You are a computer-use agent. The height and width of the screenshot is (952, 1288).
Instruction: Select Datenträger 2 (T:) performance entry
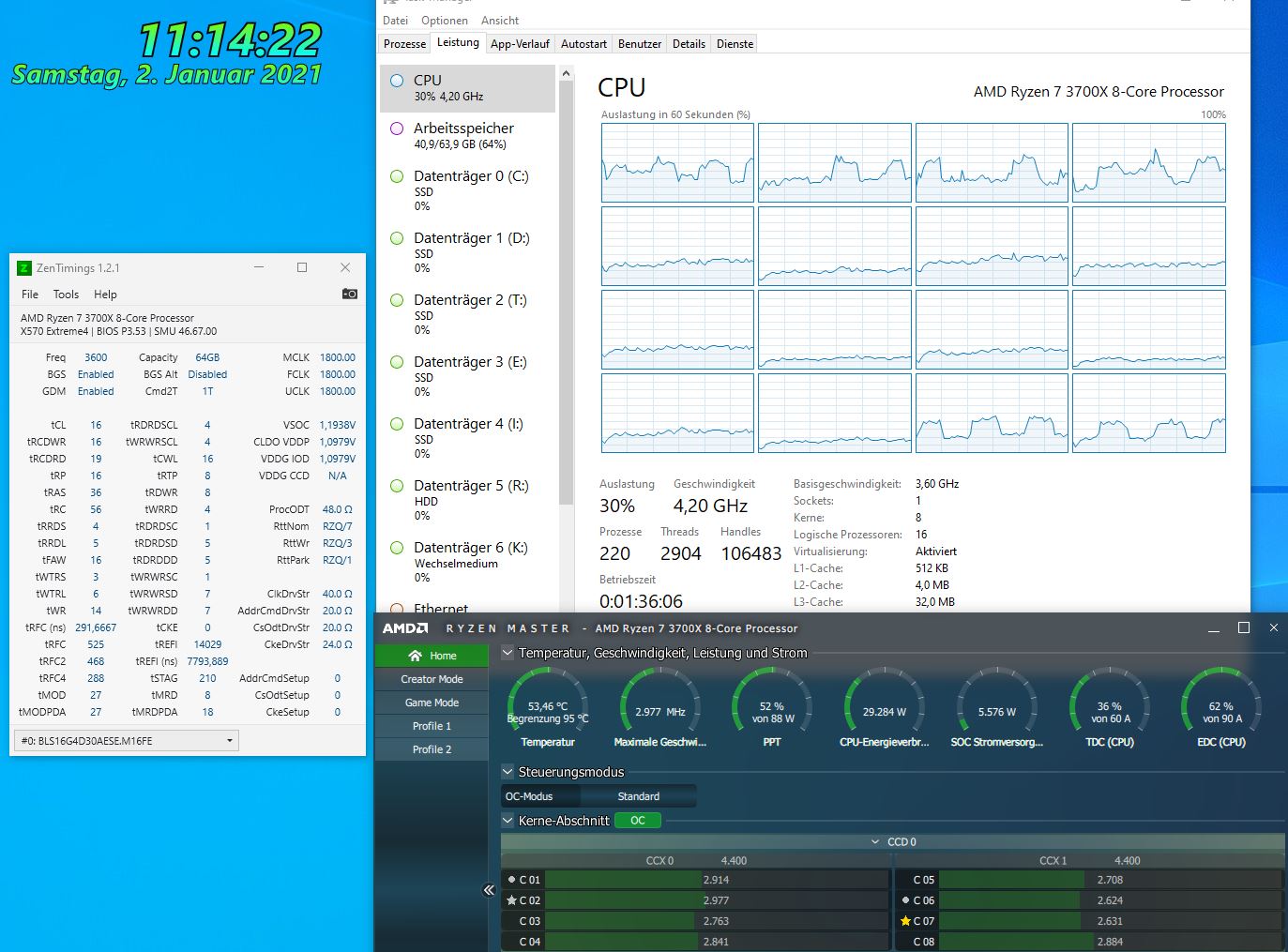tap(468, 314)
